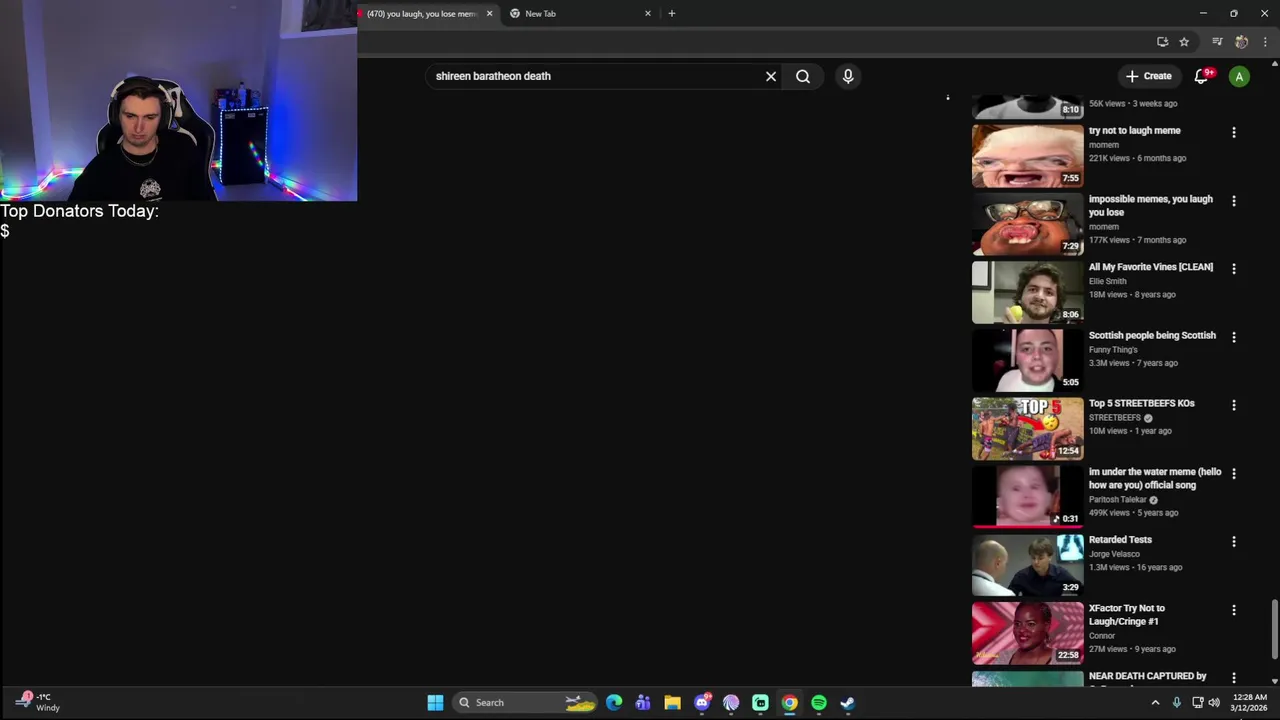Open 'Scottish people being Scottish' title link
The width and height of the screenshot is (1280, 720).
[1152, 335]
